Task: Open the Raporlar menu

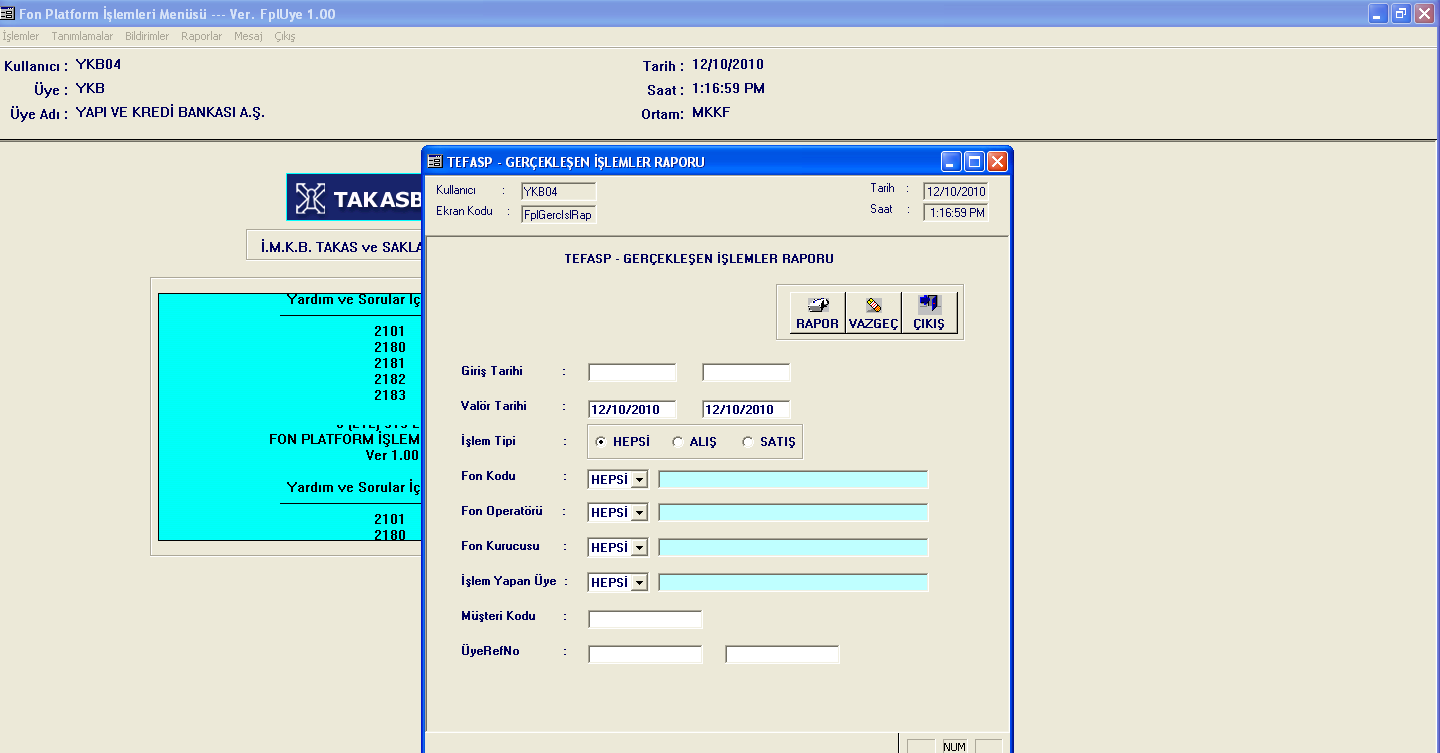Action: click(202, 36)
